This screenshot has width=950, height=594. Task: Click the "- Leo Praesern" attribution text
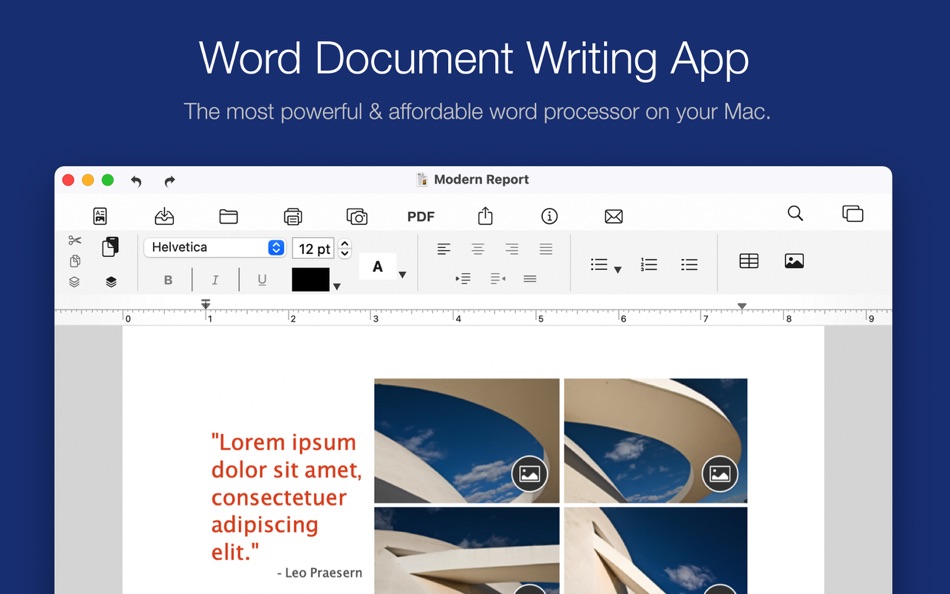tap(319, 573)
